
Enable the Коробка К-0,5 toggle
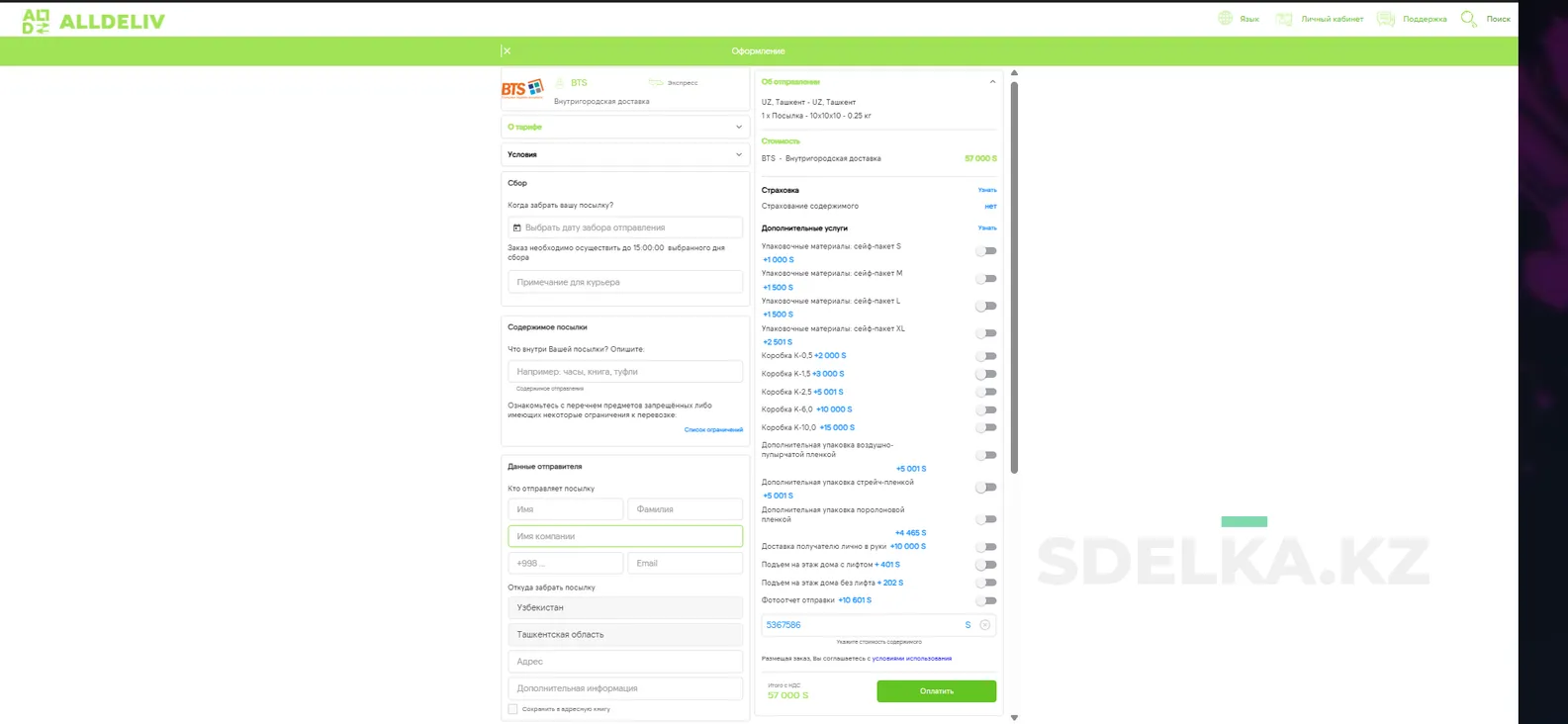pyautogui.click(x=985, y=356)
